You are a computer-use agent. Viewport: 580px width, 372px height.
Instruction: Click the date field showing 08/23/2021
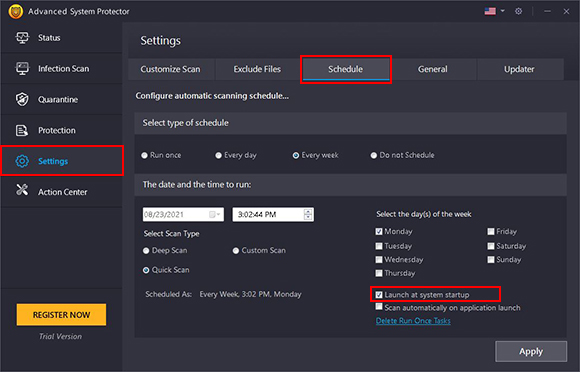coord(183,214)
